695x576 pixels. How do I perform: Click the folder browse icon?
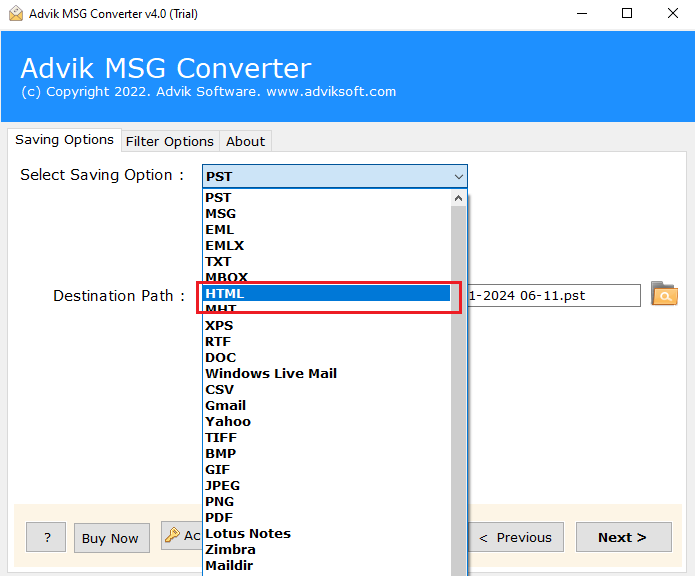663,294
